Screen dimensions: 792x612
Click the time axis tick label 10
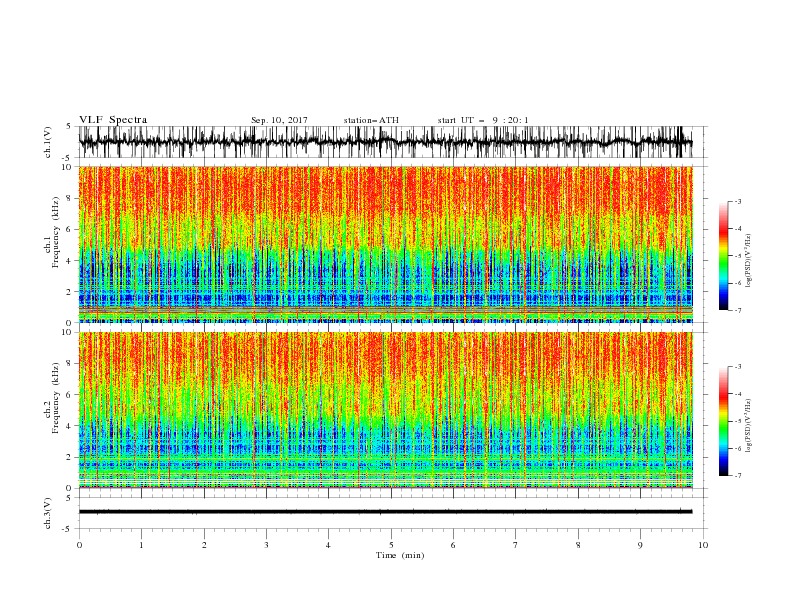[703, 545]
